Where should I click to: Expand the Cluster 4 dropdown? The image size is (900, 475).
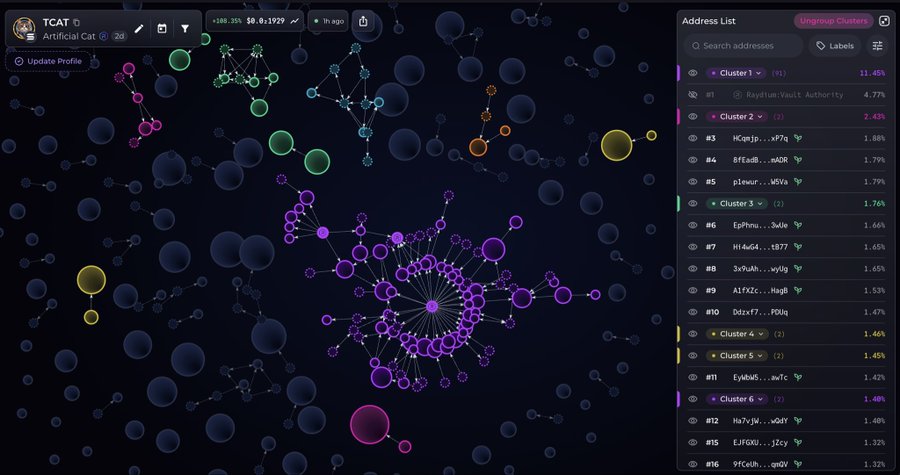[x=761, y=334]
